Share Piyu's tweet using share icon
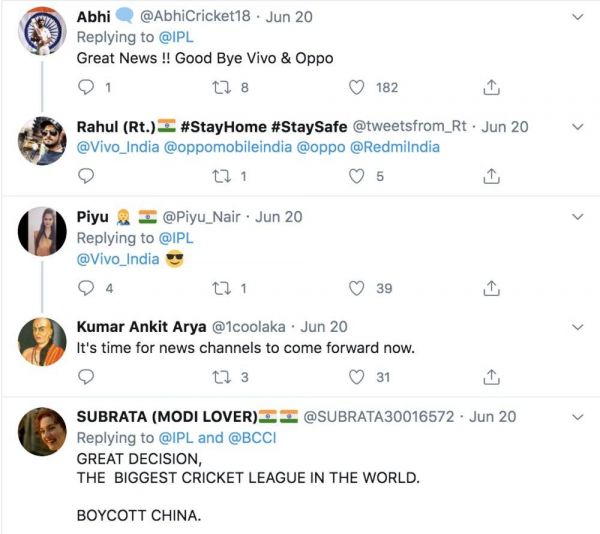 coord(491,288)
